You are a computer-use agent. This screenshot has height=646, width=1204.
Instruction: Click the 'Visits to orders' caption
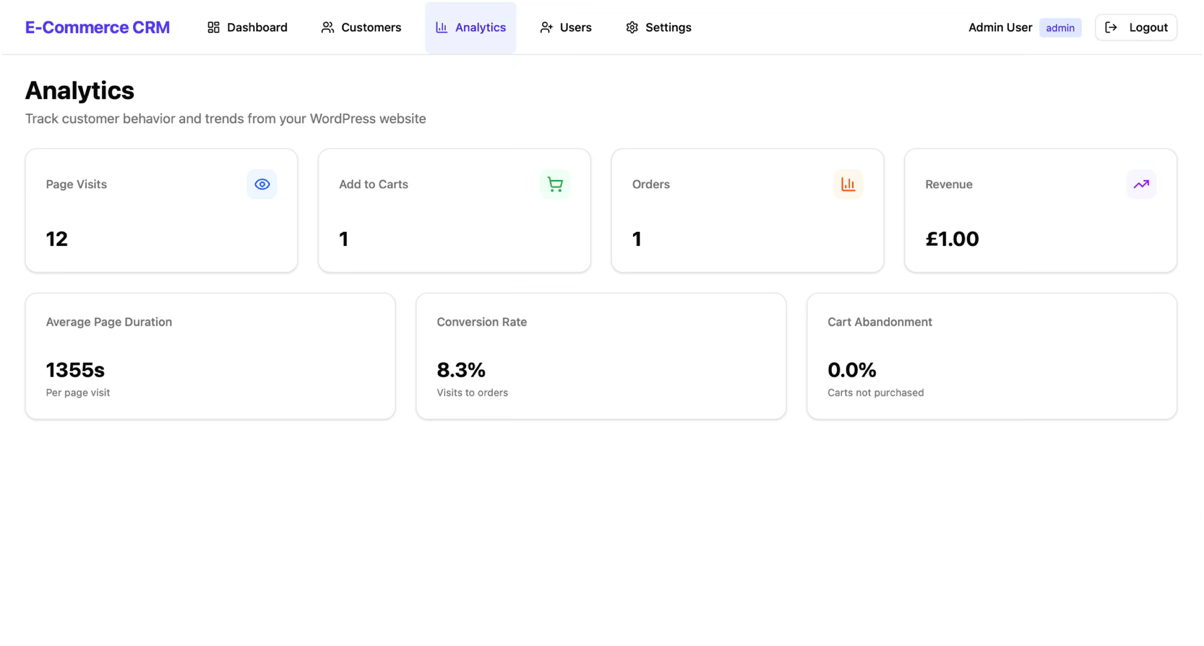point(472,393)
